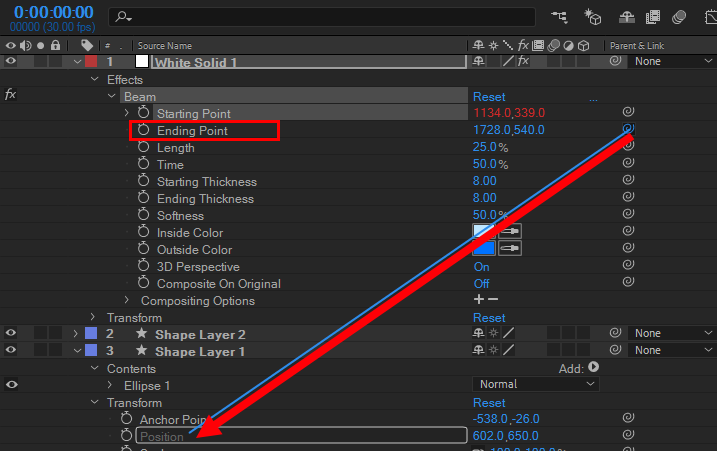Collapse the Effects group
717x451 pixels.
(x=95, y=79)
